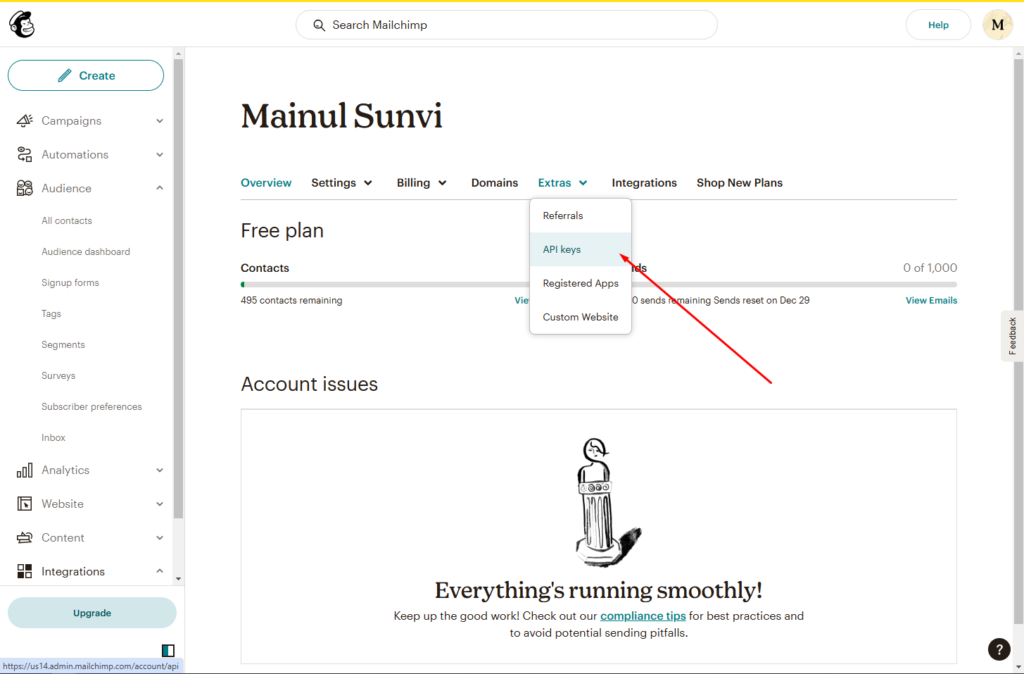Select the Overview tab

(x=266, y=183)
